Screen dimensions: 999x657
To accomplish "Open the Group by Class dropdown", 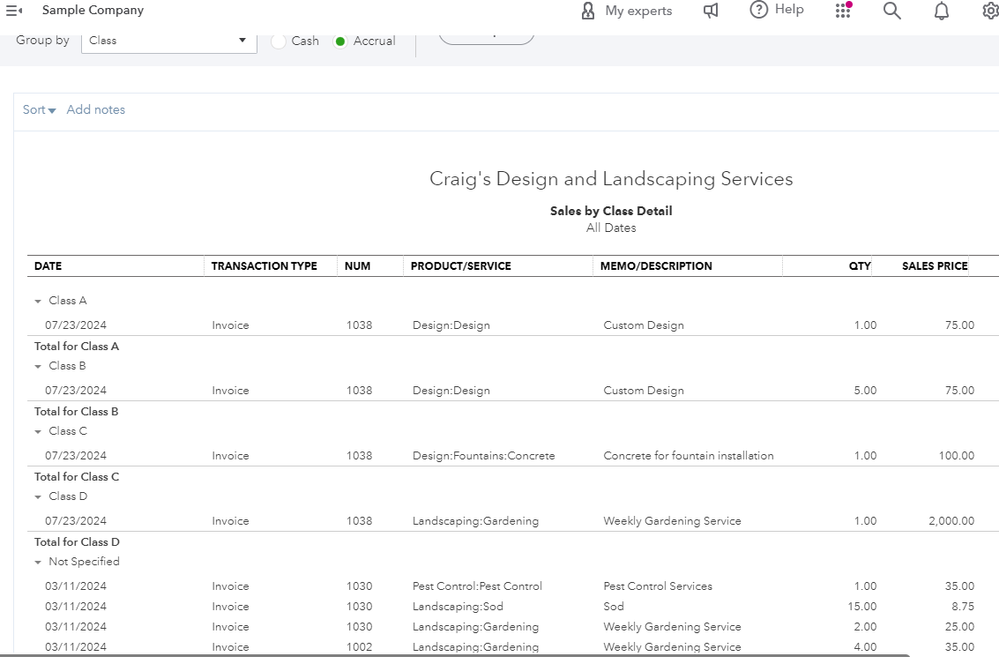I will (168, 41).
